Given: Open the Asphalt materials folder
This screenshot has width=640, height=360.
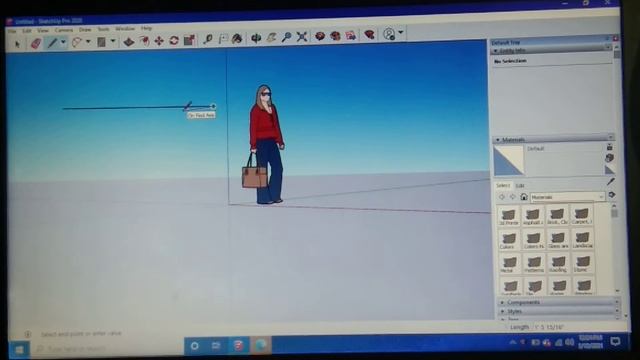Looking at the screenshot, I should [x=533, y=217].
